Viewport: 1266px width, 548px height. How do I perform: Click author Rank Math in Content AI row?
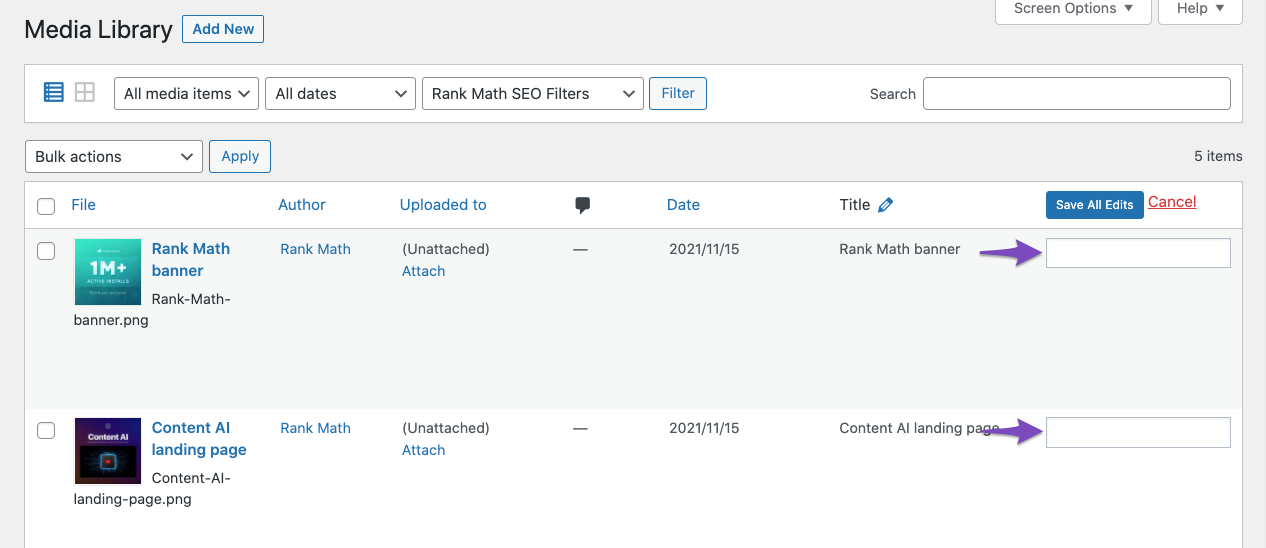coord(315,428)
